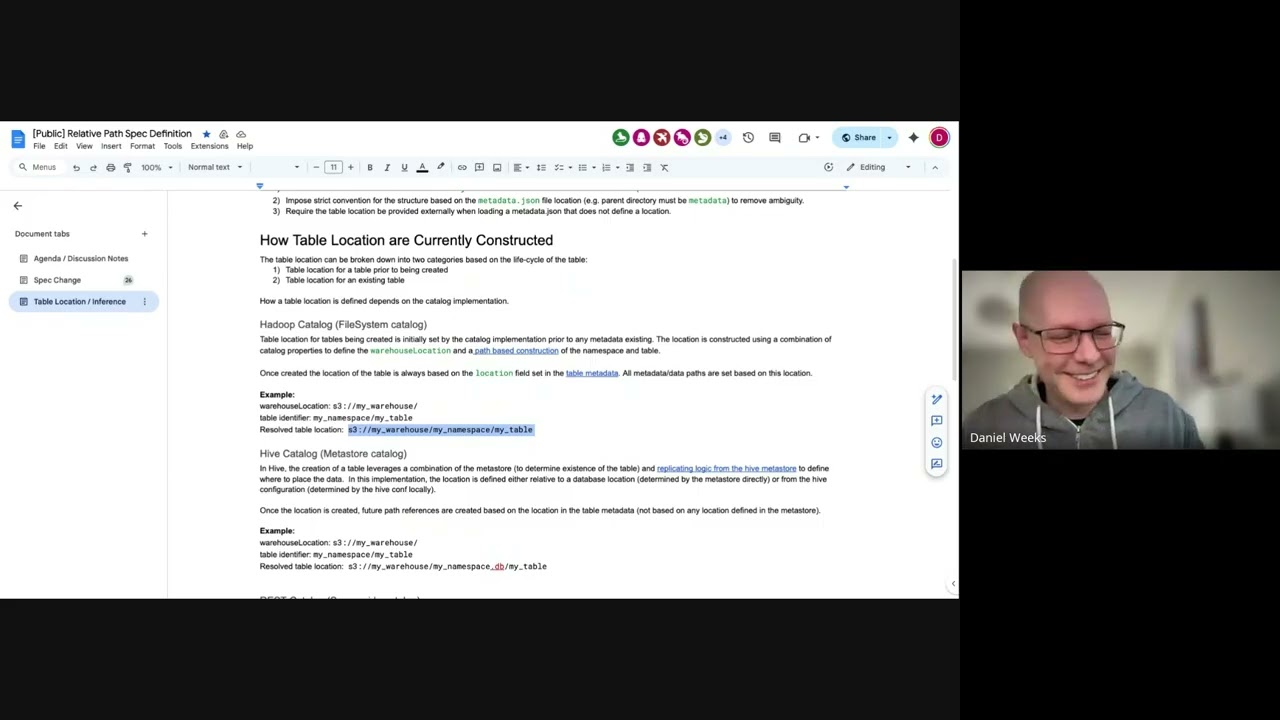Viewport: 1280px width, 720px height.
Task: Increase font size with plus button
Action: click(350, 168)
